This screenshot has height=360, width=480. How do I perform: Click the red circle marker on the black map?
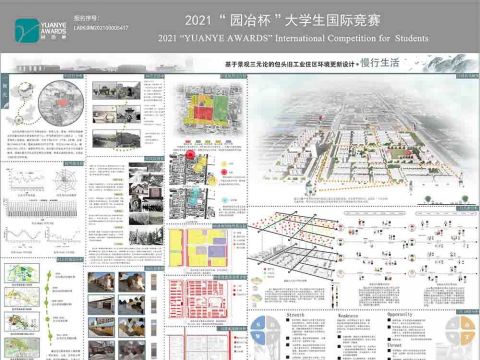click(190, 155)
